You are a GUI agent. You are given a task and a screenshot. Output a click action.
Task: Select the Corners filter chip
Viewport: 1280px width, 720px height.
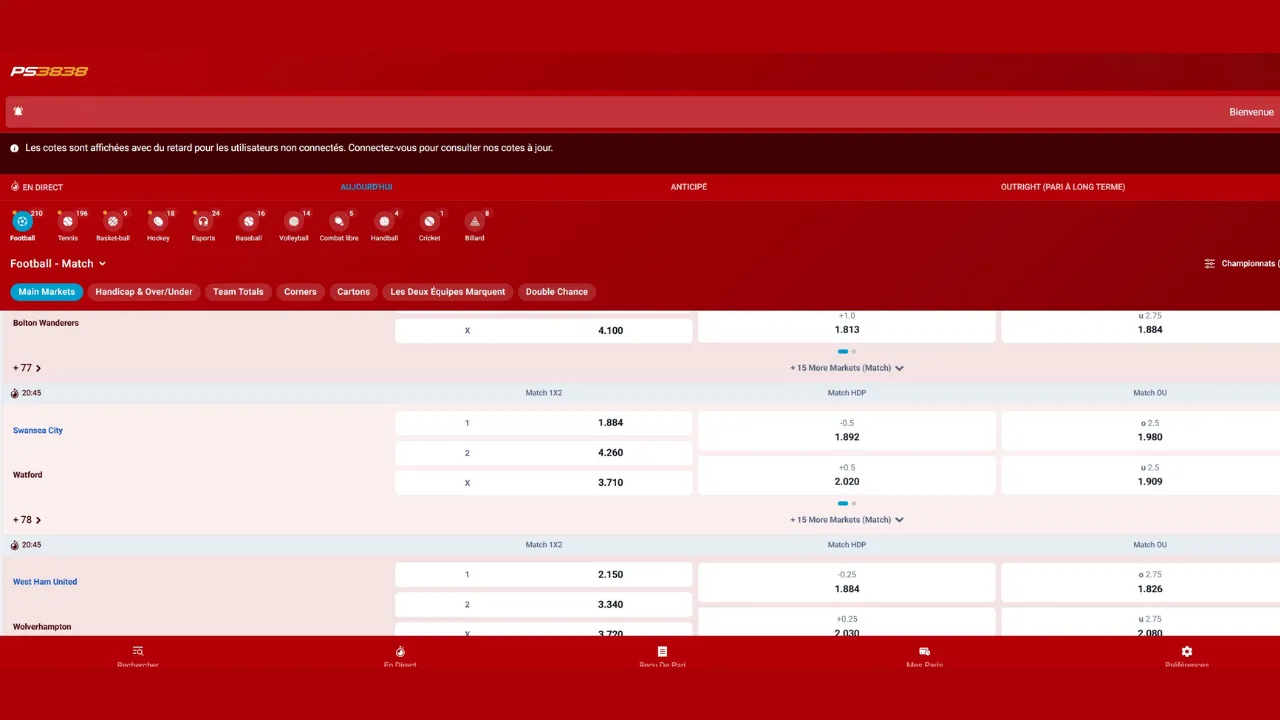[300, 292]
